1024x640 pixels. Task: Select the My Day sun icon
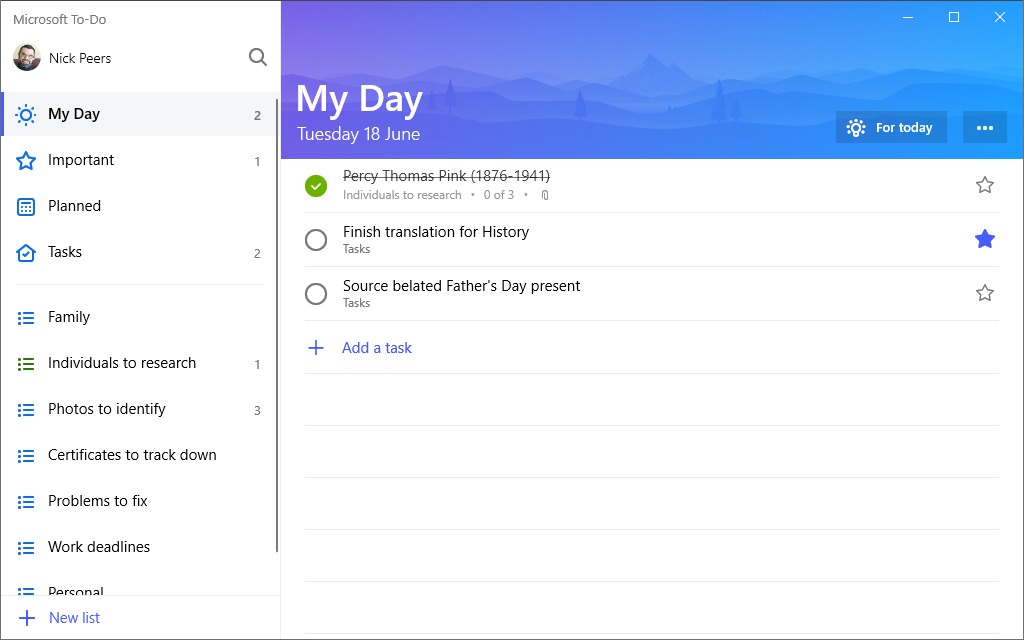[28, 113]
